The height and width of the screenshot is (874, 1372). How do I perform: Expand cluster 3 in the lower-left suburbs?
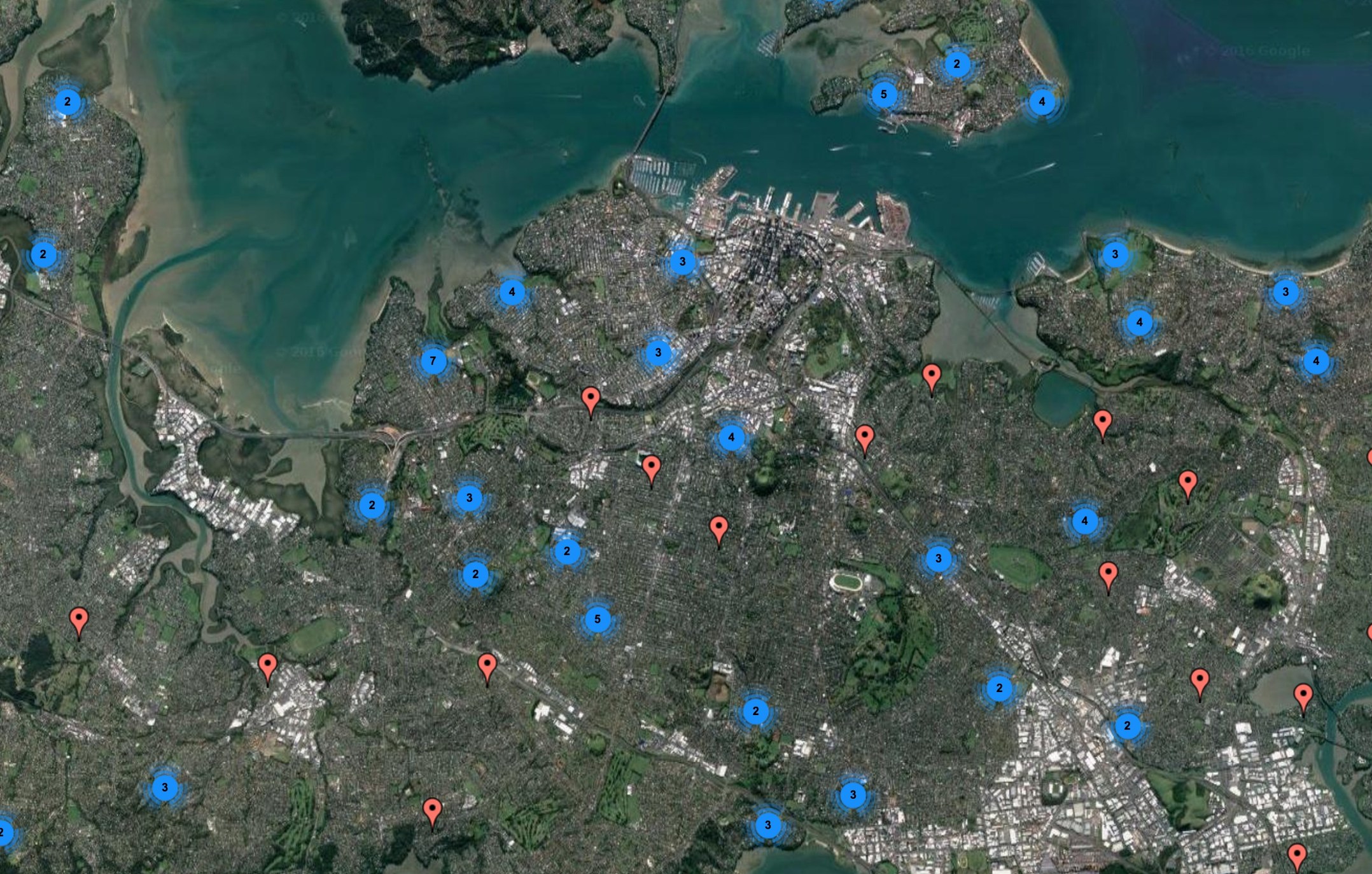[x=165, y=787]
